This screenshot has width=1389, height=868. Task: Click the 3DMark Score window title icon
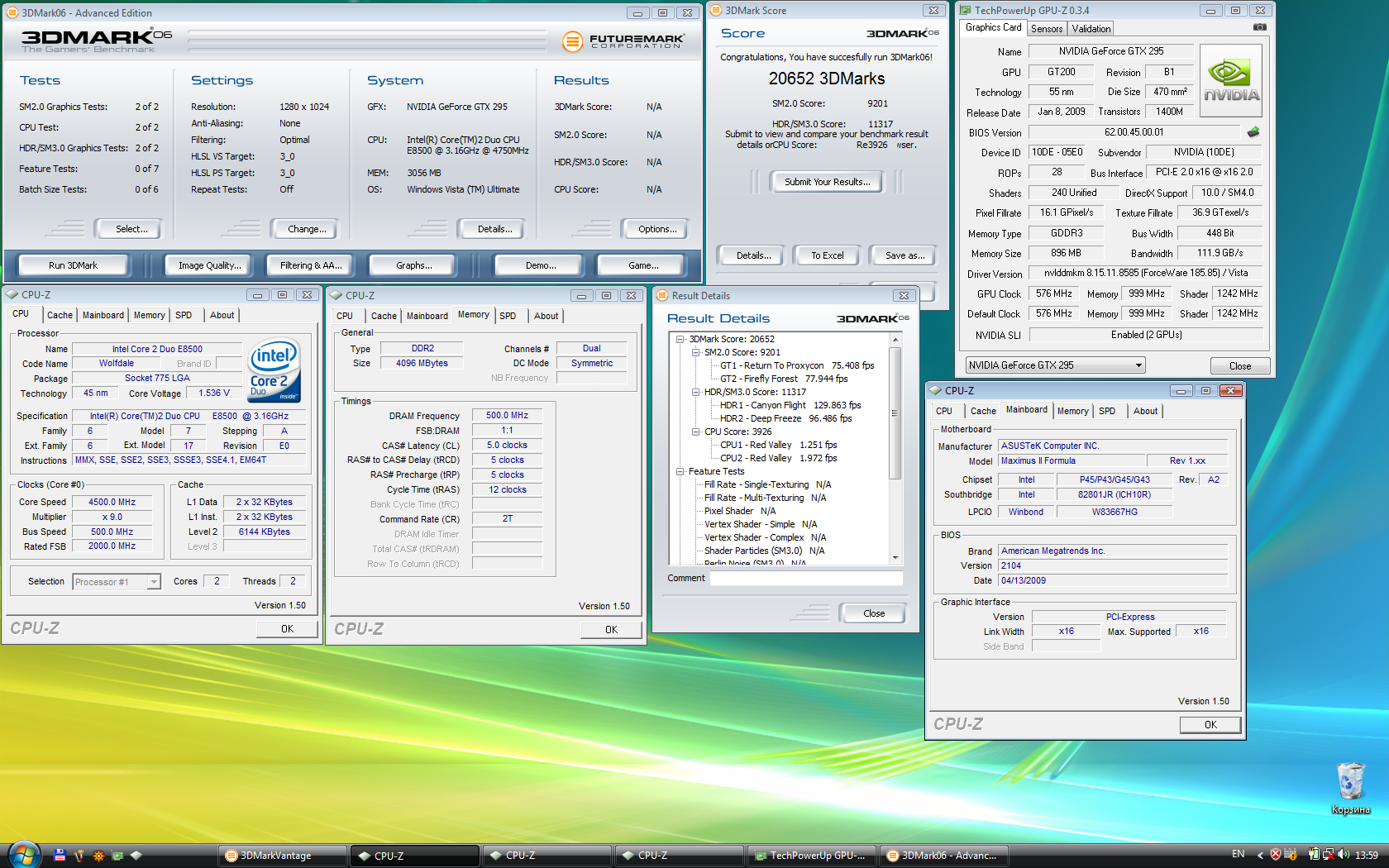(716, 10)
